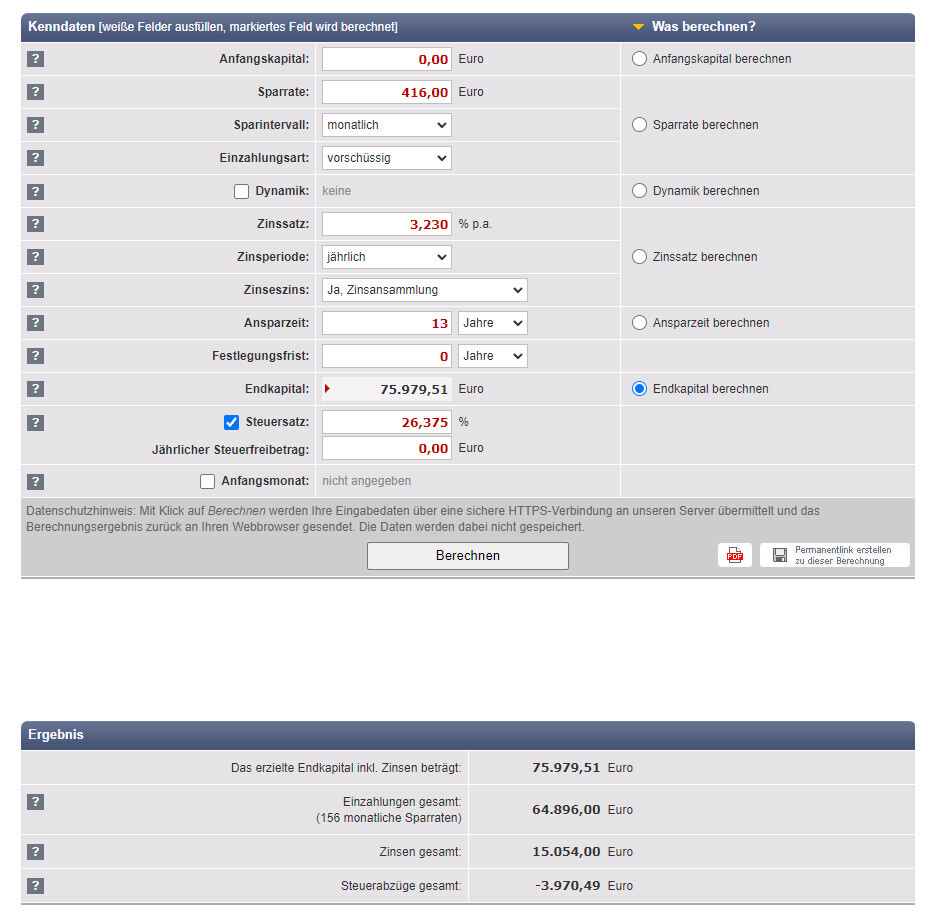This screenshot has width=939, height=917.
Task: Open the Zinseszins selection list
Action: tap(425, 290)
